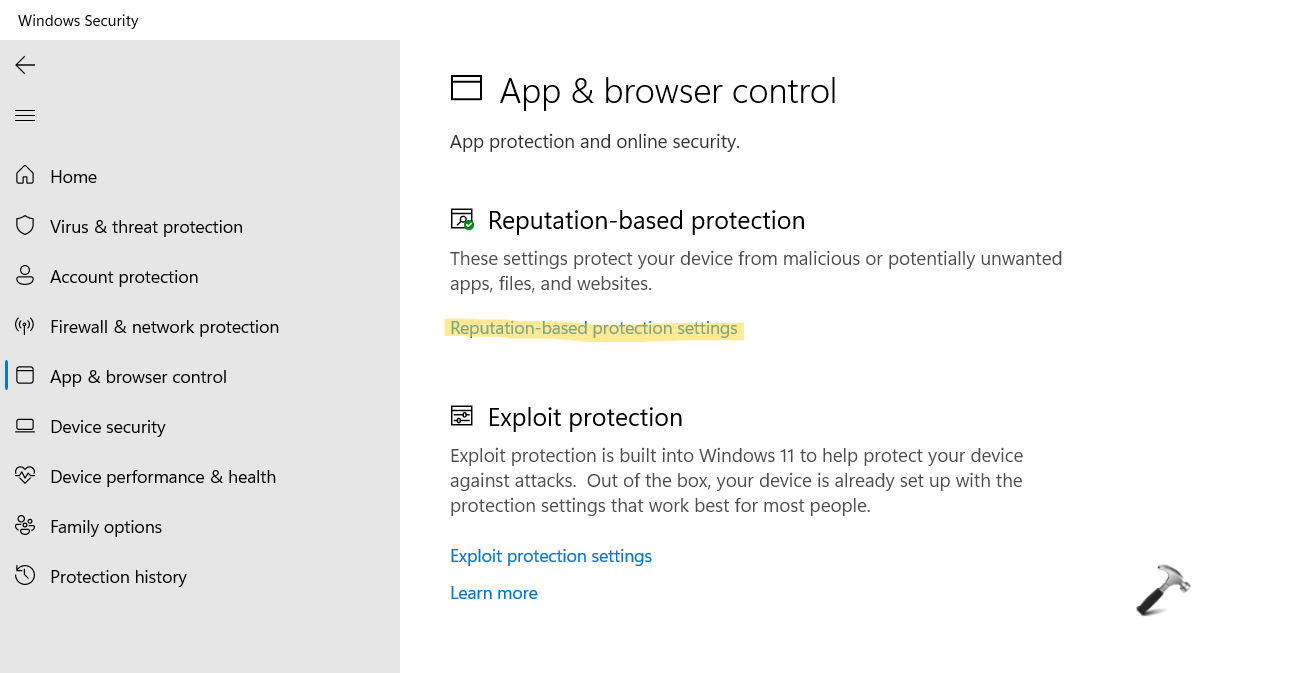Open Protection history from the sidebar
1299x673 pixels.
[118, 577]
